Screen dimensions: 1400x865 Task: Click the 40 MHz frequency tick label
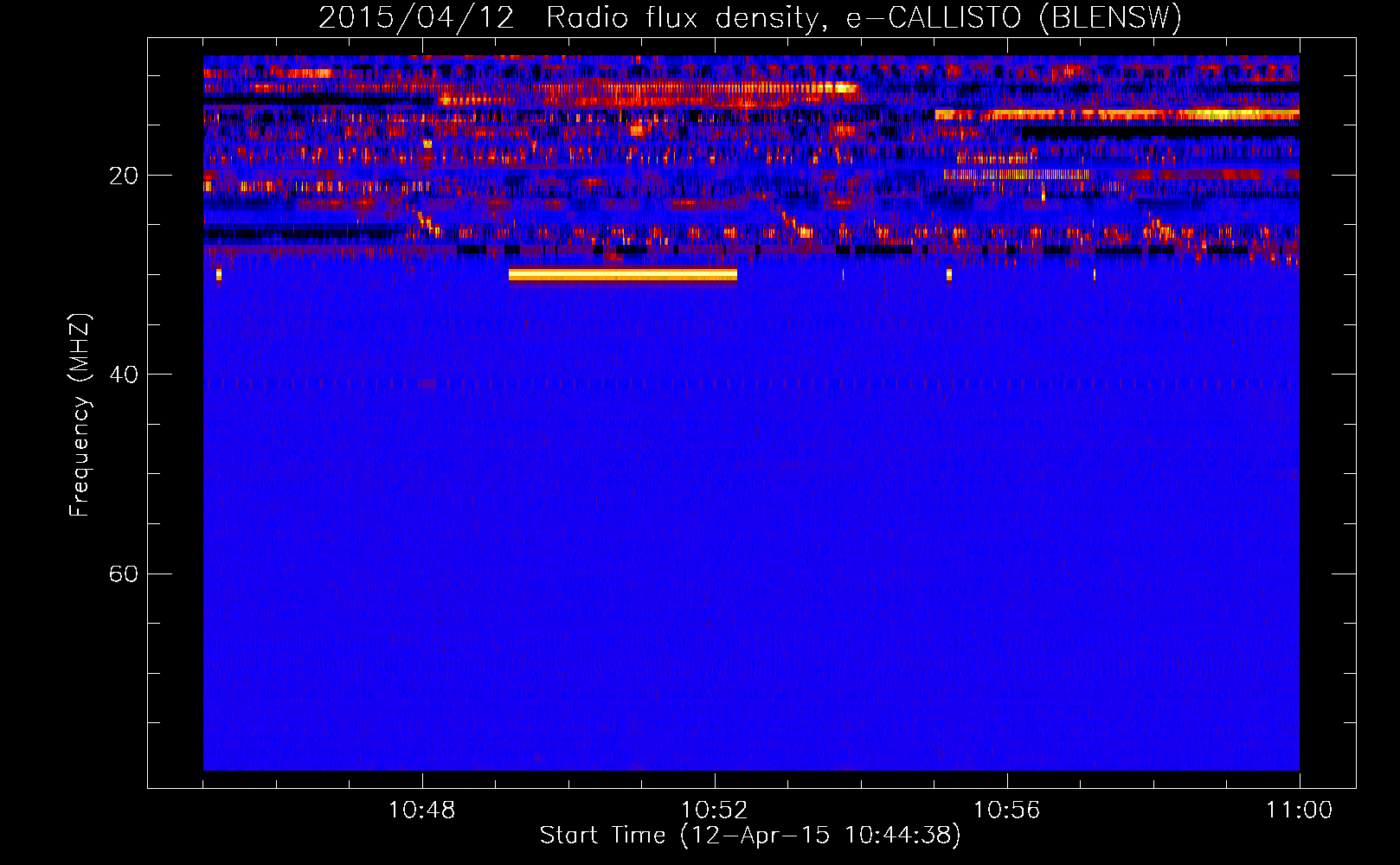click(x=124, y=375)
